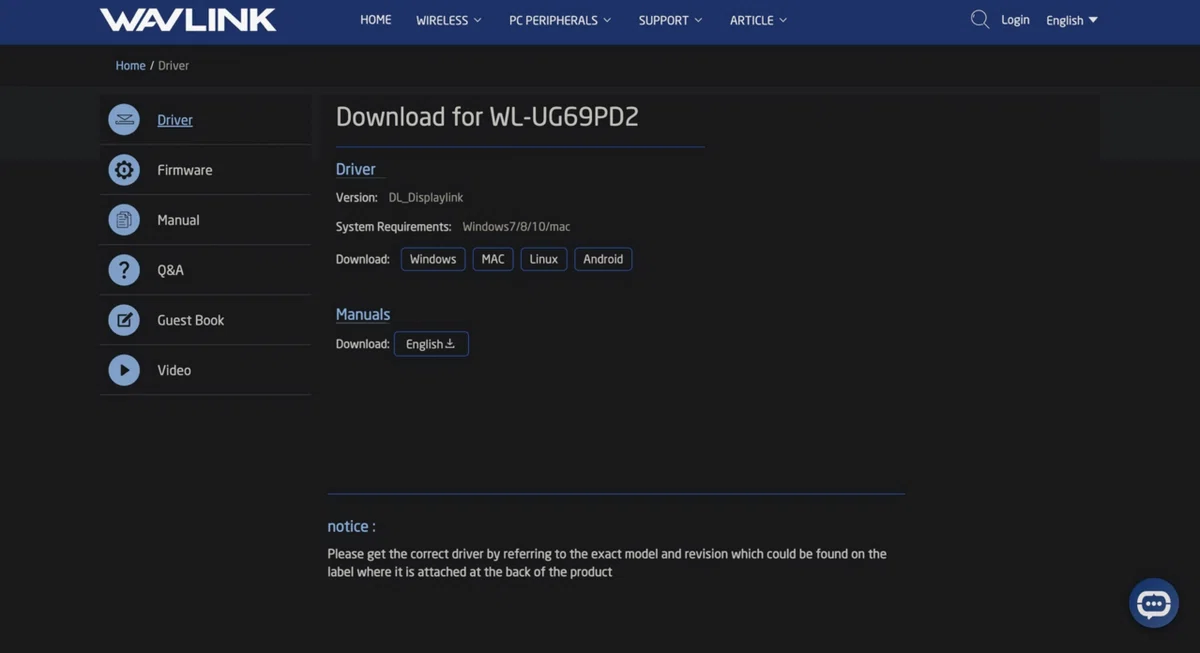1200x653 pixels.
Task: Click the Driver section heading
Action: 356,169
